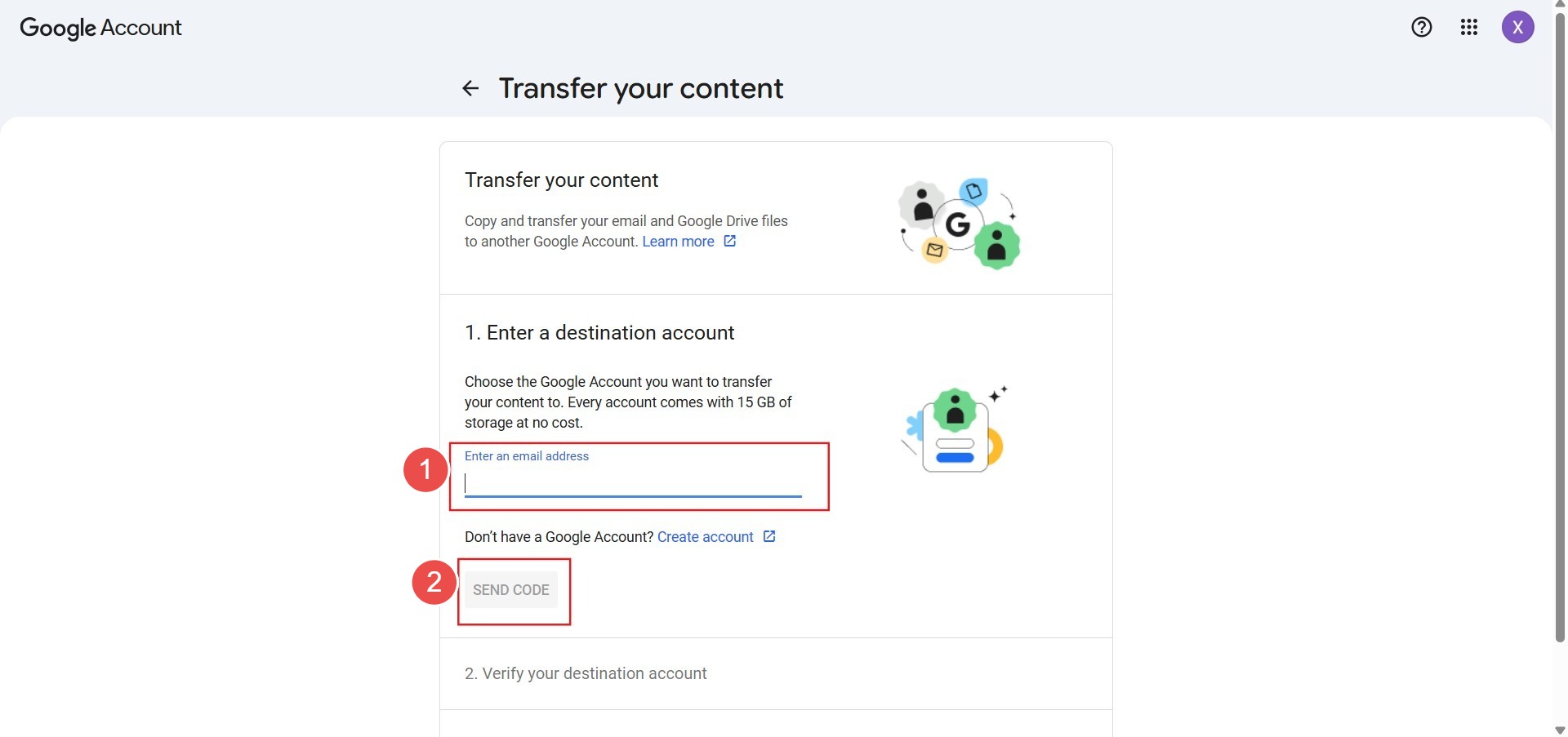Click the transfer content illustration
The image size is (1568, 737).
(960, 224)
